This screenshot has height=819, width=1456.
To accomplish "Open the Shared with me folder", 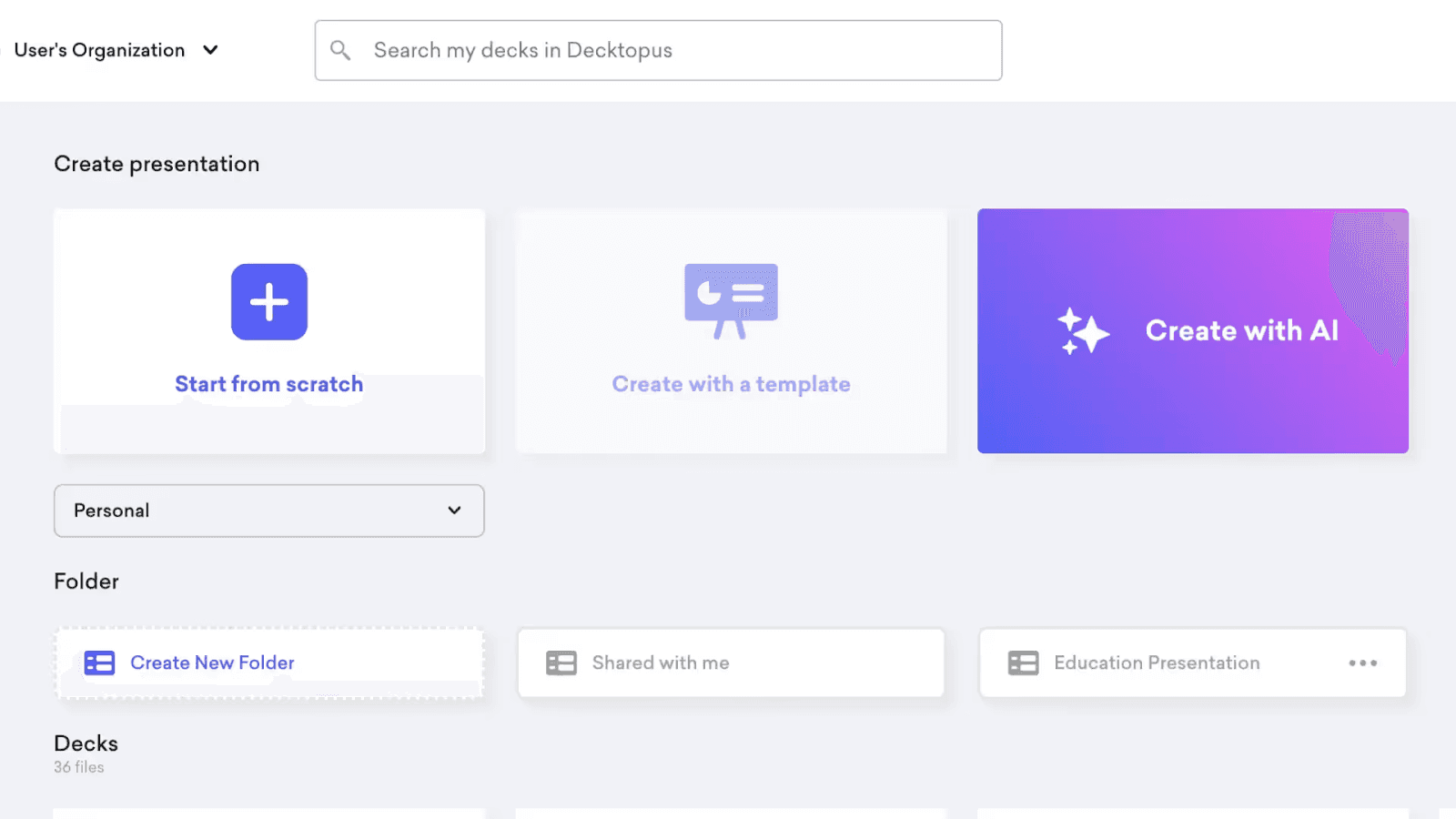I will [x=731, y=662].
